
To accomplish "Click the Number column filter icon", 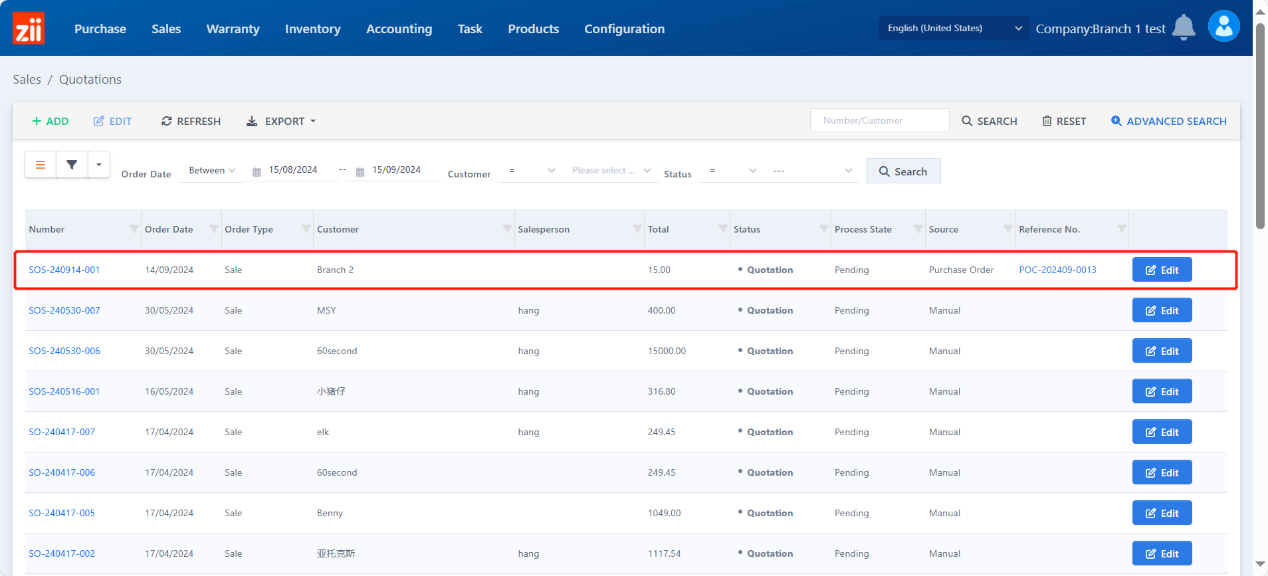I will [x=134, y=230].
